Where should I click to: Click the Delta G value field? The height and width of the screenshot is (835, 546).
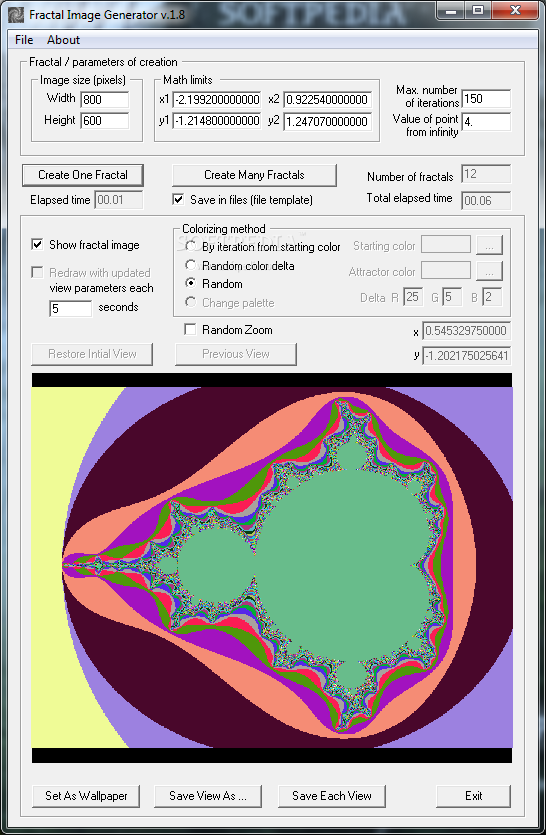[x=452, y=297]
